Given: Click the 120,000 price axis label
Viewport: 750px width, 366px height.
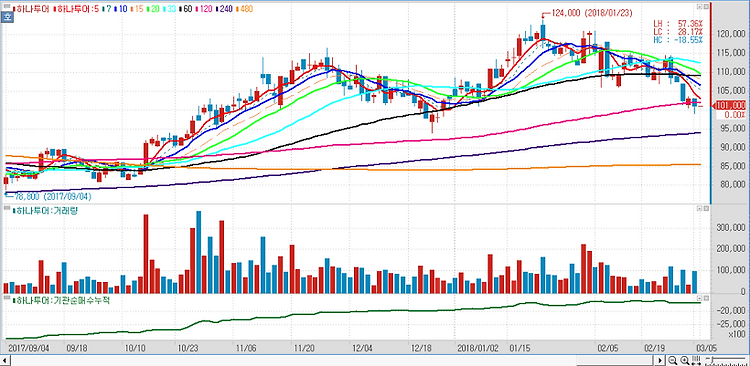Looking at the screenshot, I should tap(730, 35).
